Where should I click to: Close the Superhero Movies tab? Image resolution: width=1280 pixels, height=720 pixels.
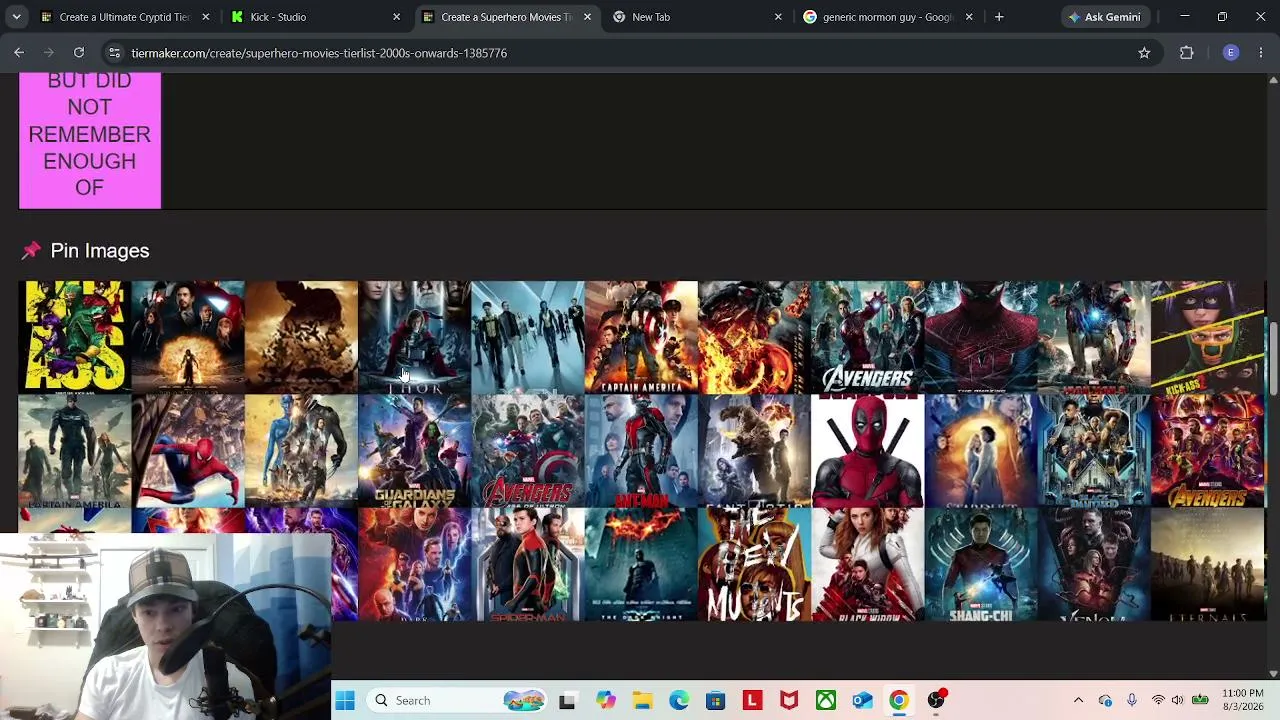point(587,17)
